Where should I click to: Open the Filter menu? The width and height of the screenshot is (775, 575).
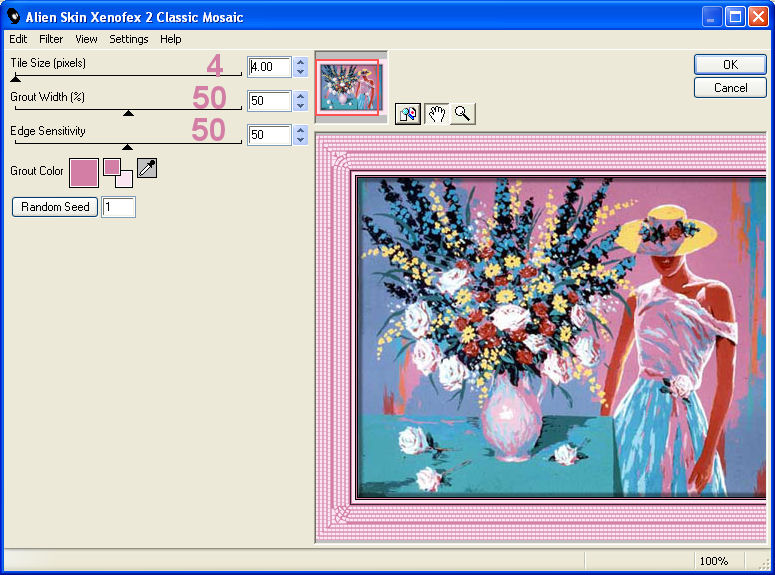pyautogui.click(x=51, y=39)
